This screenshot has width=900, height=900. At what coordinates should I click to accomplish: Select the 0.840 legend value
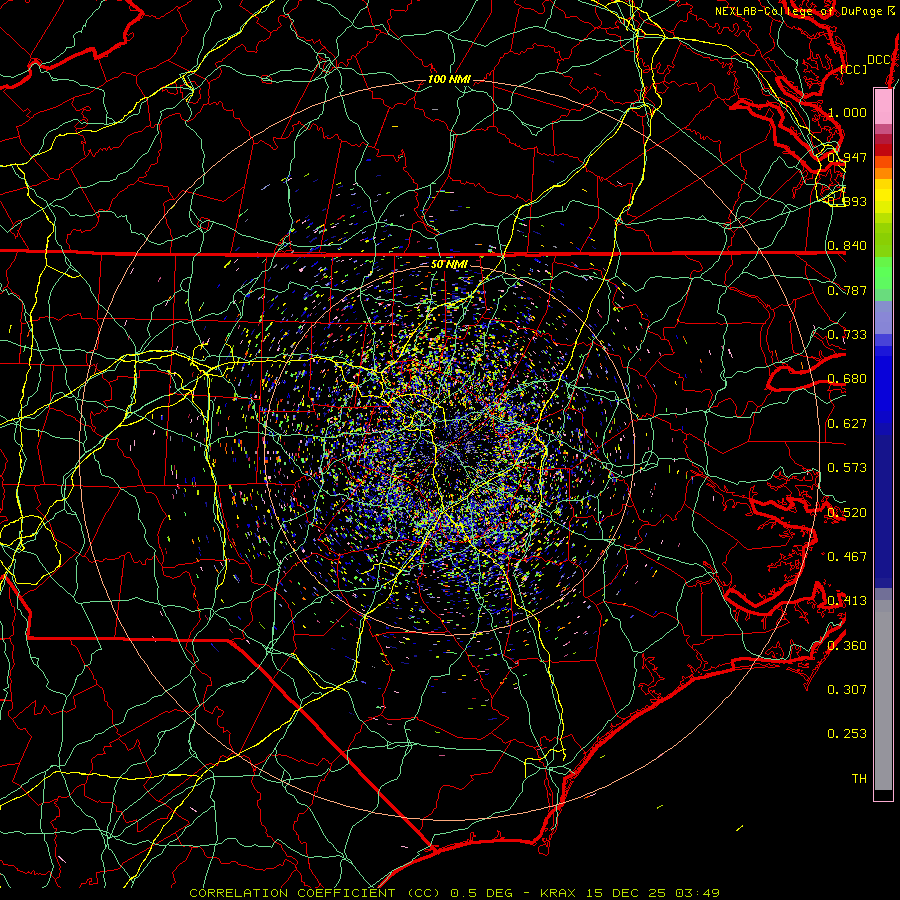pyautogui.click(x=847, y=246)
